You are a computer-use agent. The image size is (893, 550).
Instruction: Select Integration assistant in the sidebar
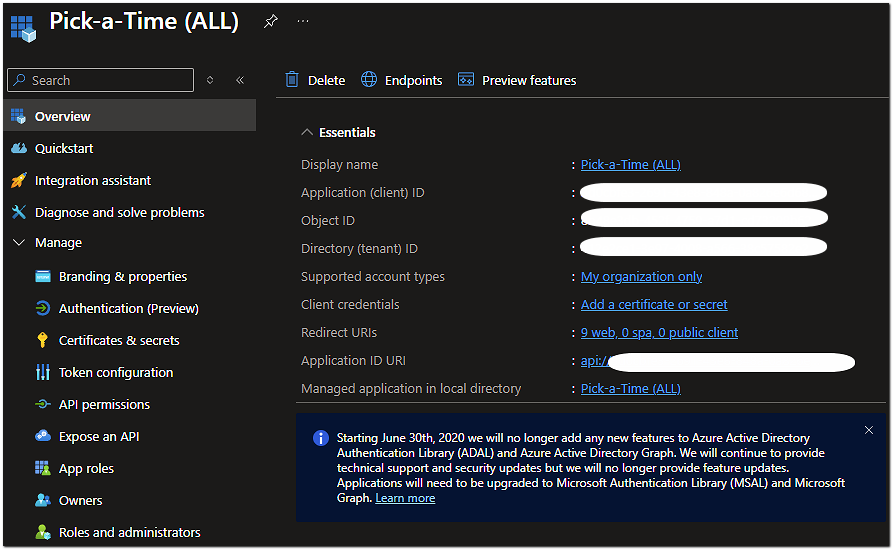pos(92,180)
